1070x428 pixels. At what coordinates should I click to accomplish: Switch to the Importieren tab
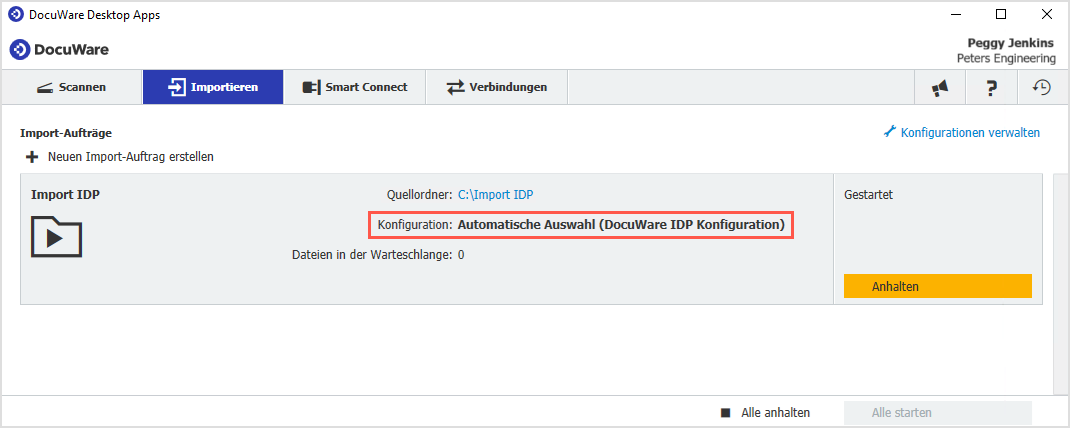(213, 87)
